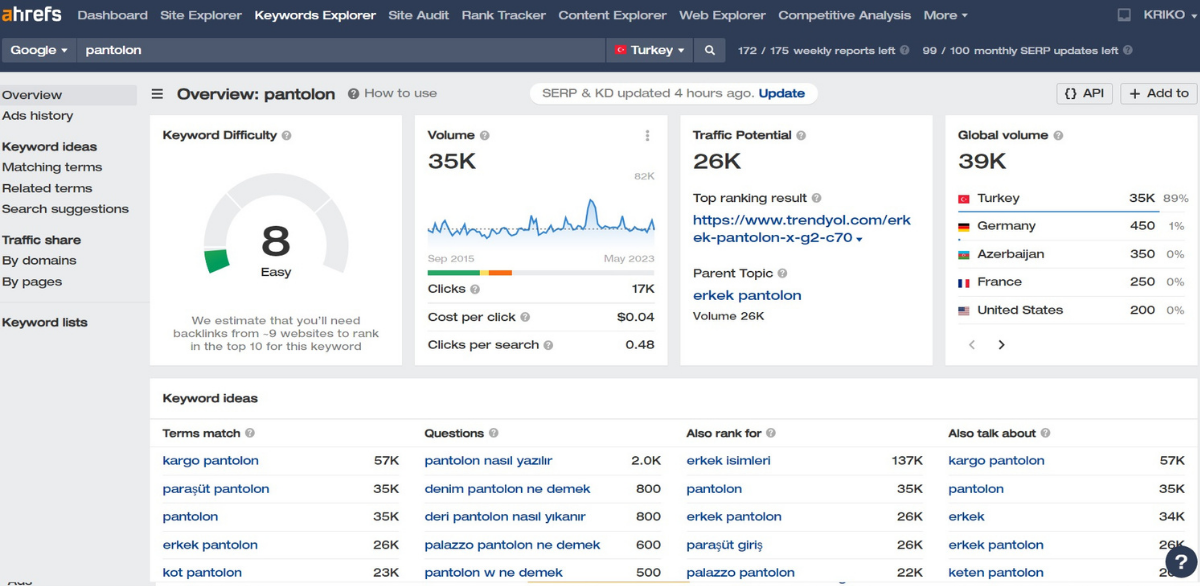Screen dimensions: 1200x586
Task: Click the Clicks per search info icon
Action: (549, 345)
